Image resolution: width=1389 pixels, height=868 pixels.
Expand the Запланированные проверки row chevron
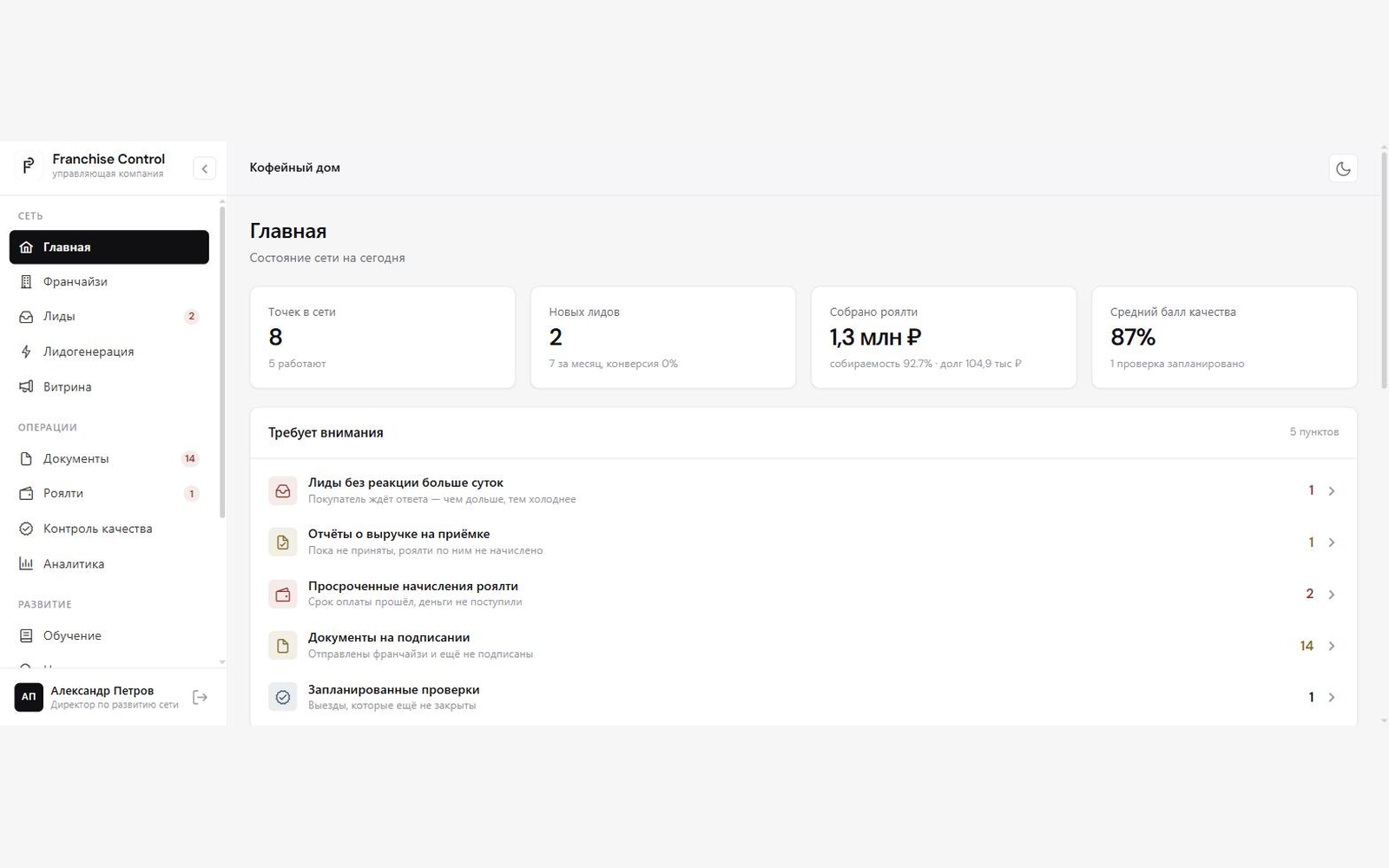point(1332,697)
